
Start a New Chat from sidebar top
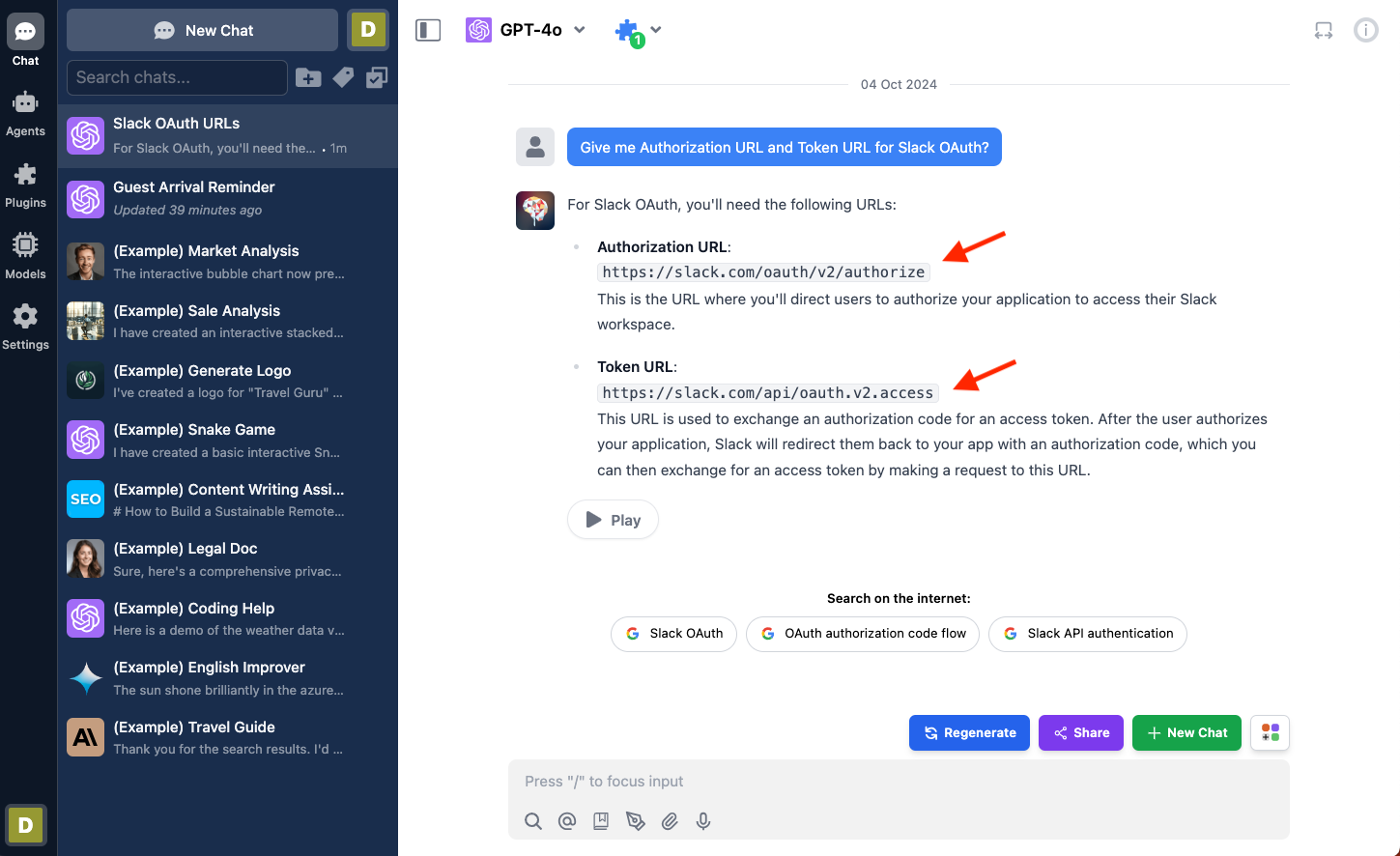pyautogui.click(x=203, y=30)
